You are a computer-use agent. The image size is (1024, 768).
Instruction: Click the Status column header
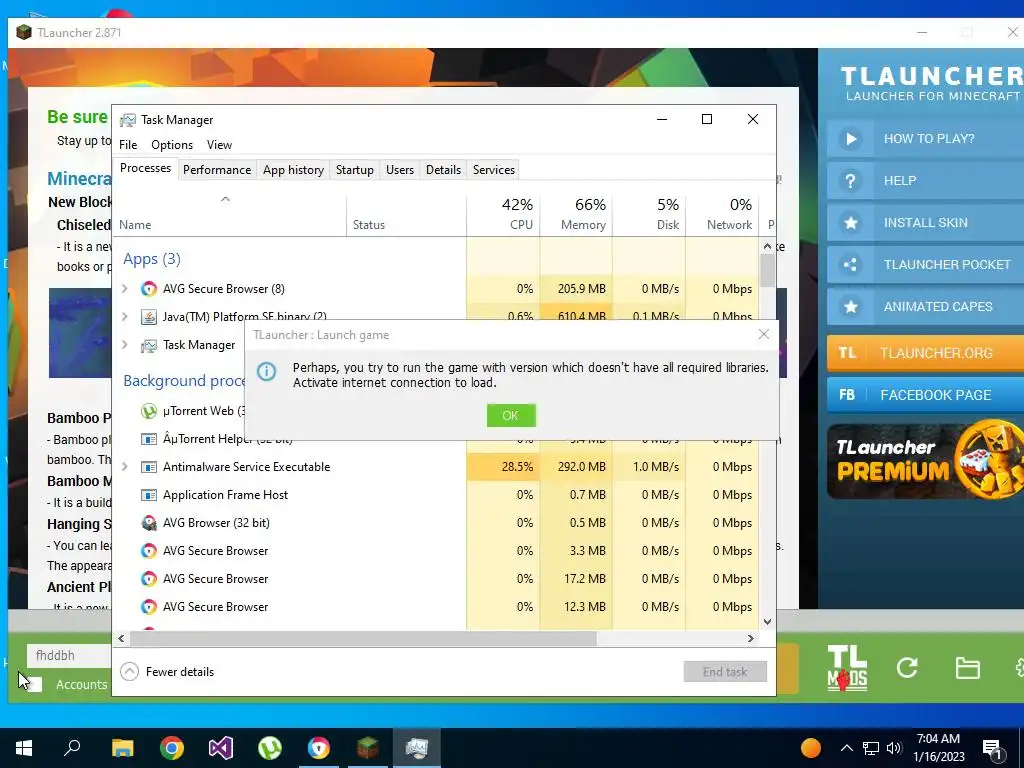406,214
